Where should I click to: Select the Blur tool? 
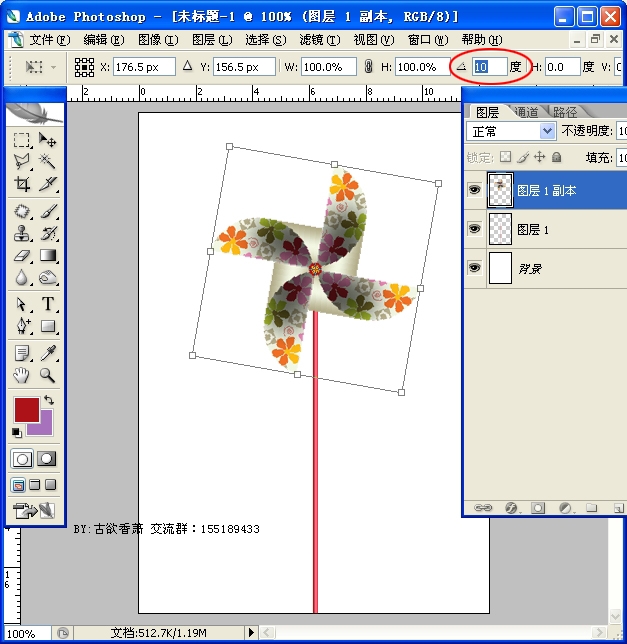(22, 278)
